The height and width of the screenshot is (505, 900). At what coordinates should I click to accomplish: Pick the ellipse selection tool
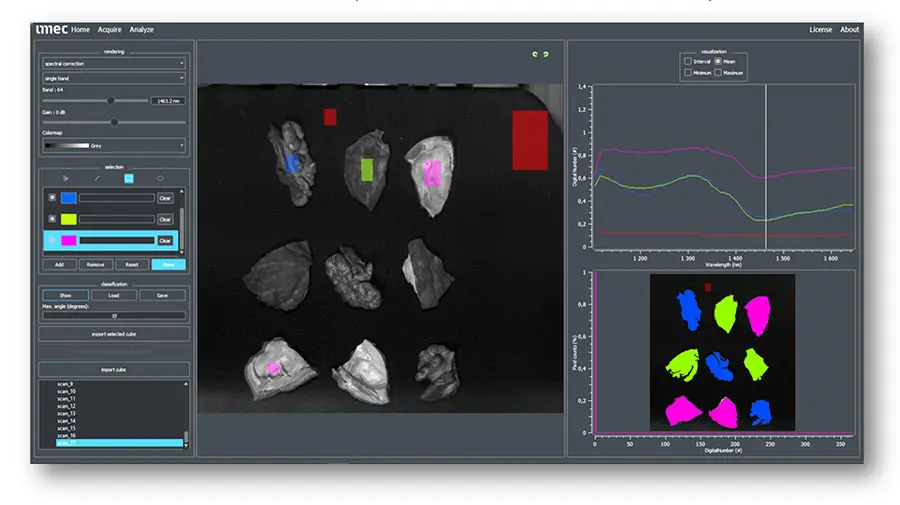pyautogui.click(x=159, y=178)
